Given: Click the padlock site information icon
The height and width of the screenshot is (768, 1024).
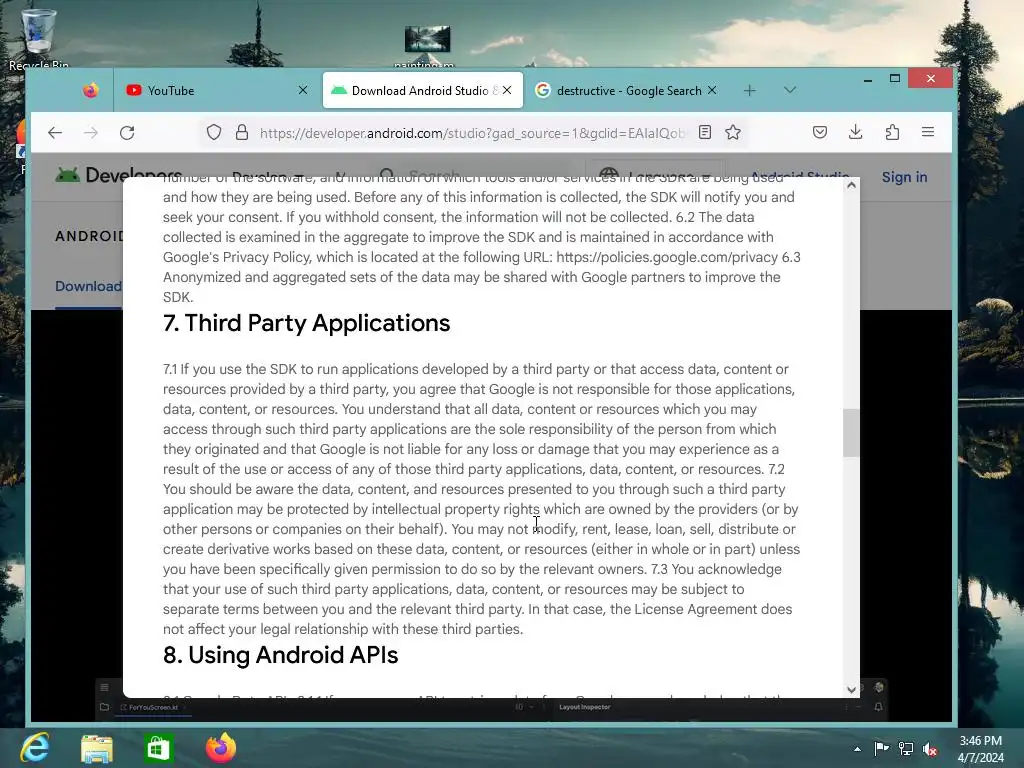Looking at the screenshot, I should [242, 133].
